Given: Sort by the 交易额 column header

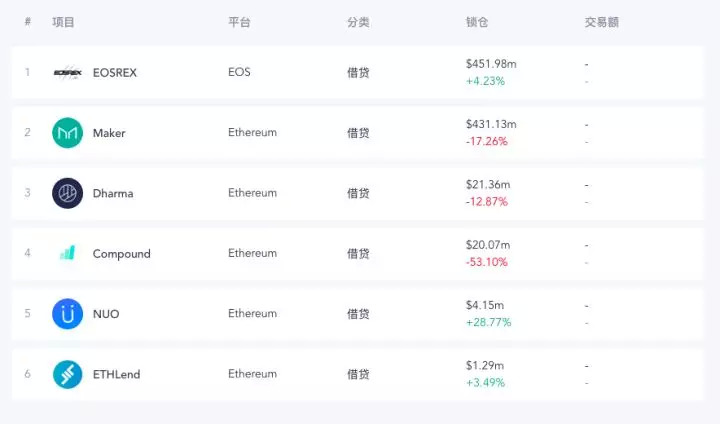Looking at the screenshot, I should click(x=601, y=22).
